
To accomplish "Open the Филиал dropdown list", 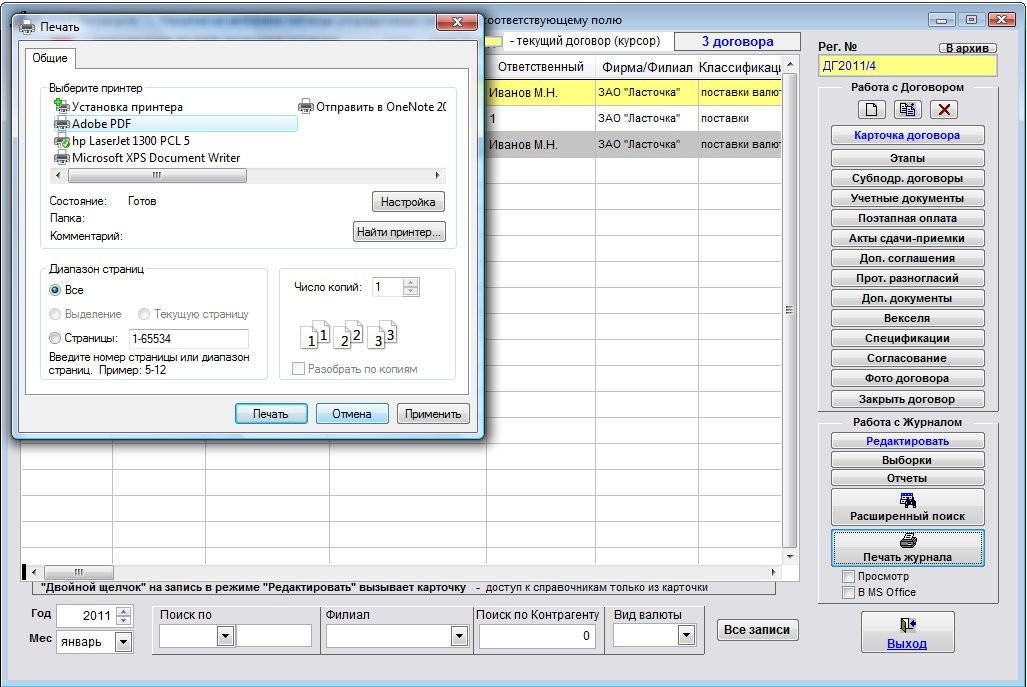I will coord(459,635).
